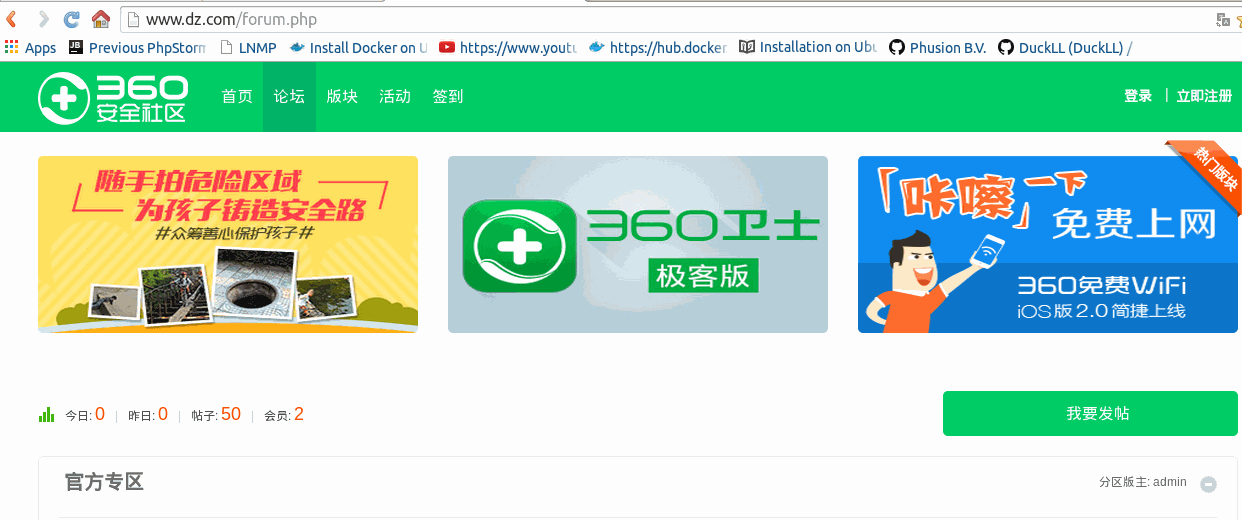
Task: Open the Apps bookmarks shortcut
Action: click(x=31, y=47)
